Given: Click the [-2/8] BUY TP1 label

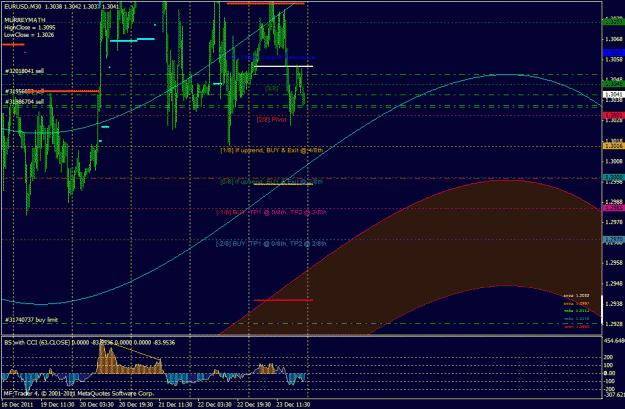Looking at the screenshot, I should coord(271,244).
